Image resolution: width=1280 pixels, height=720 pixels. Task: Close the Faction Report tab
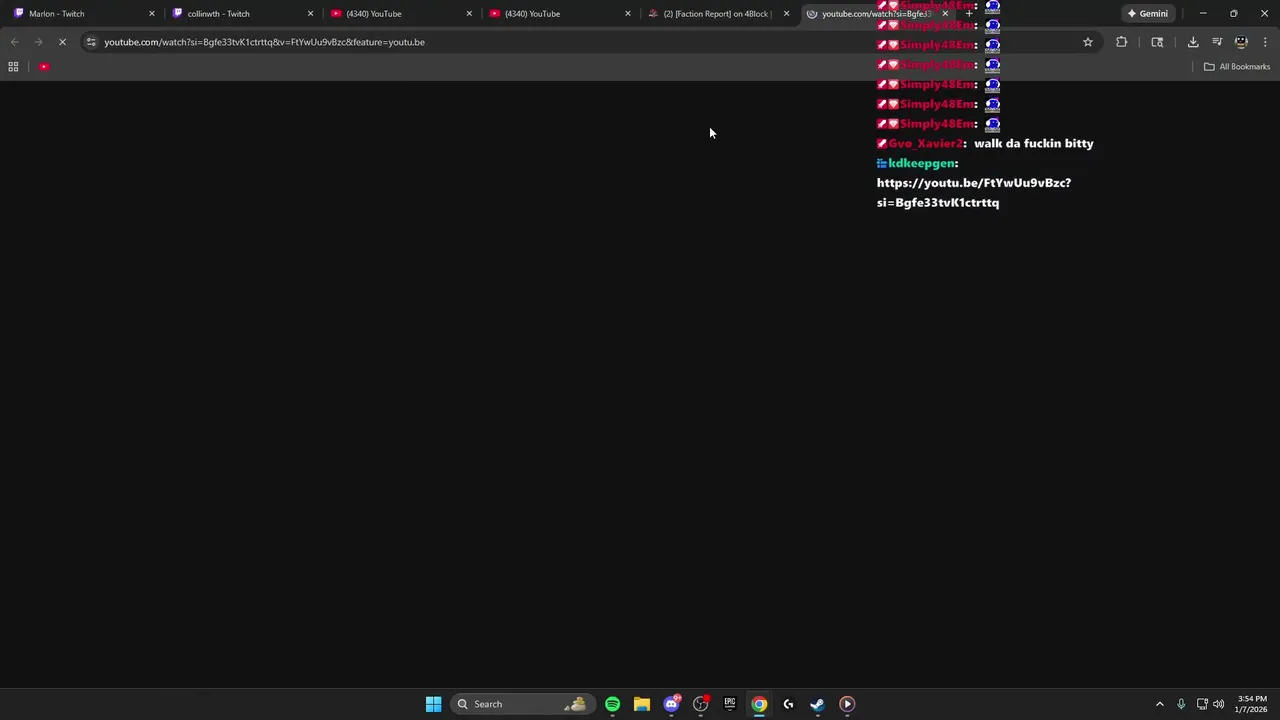pos(786,14)
